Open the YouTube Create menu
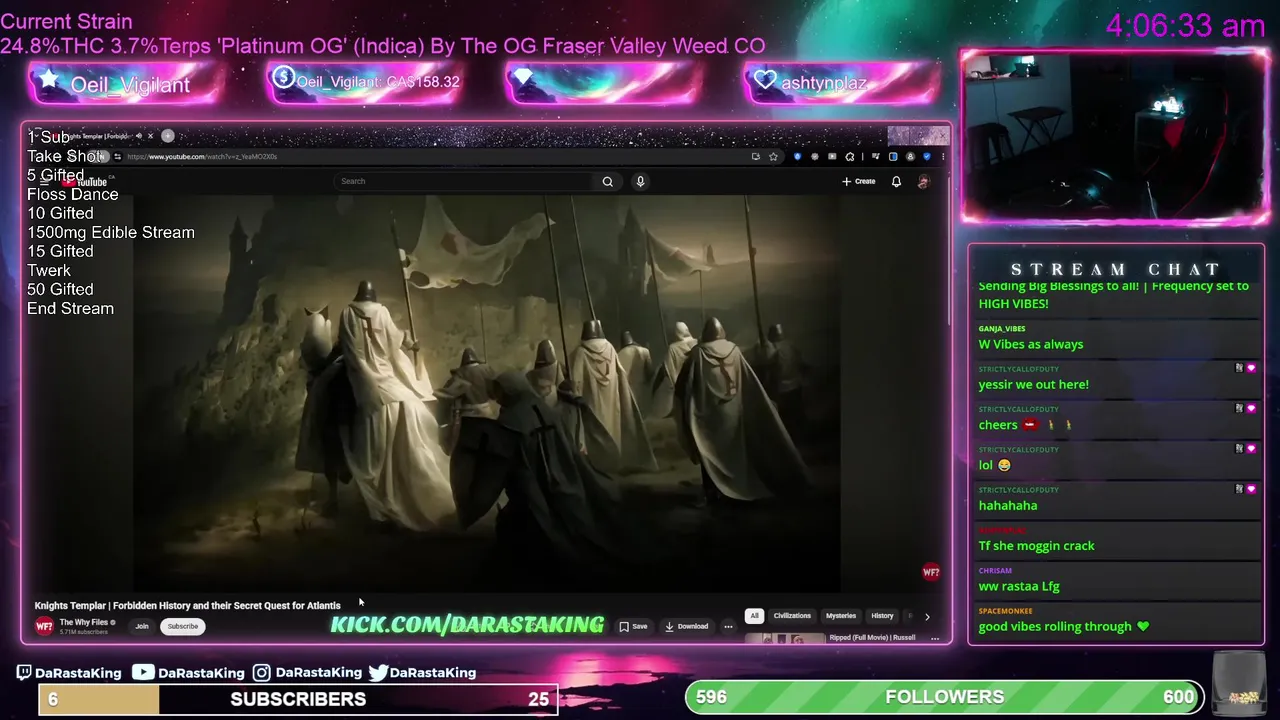 point(858,181)
